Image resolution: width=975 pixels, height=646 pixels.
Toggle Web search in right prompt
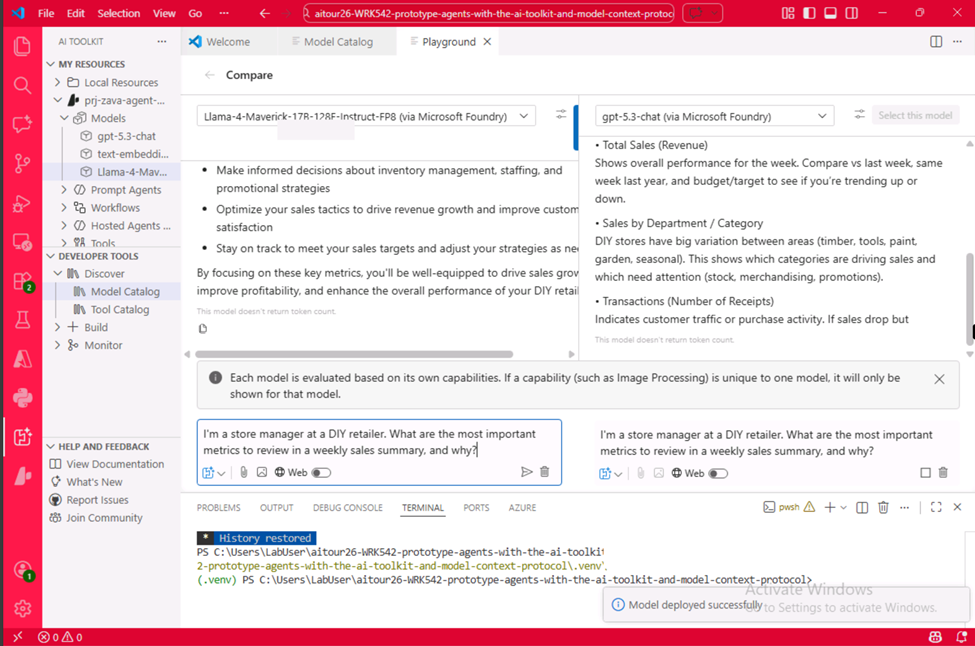tap(718, 474)
